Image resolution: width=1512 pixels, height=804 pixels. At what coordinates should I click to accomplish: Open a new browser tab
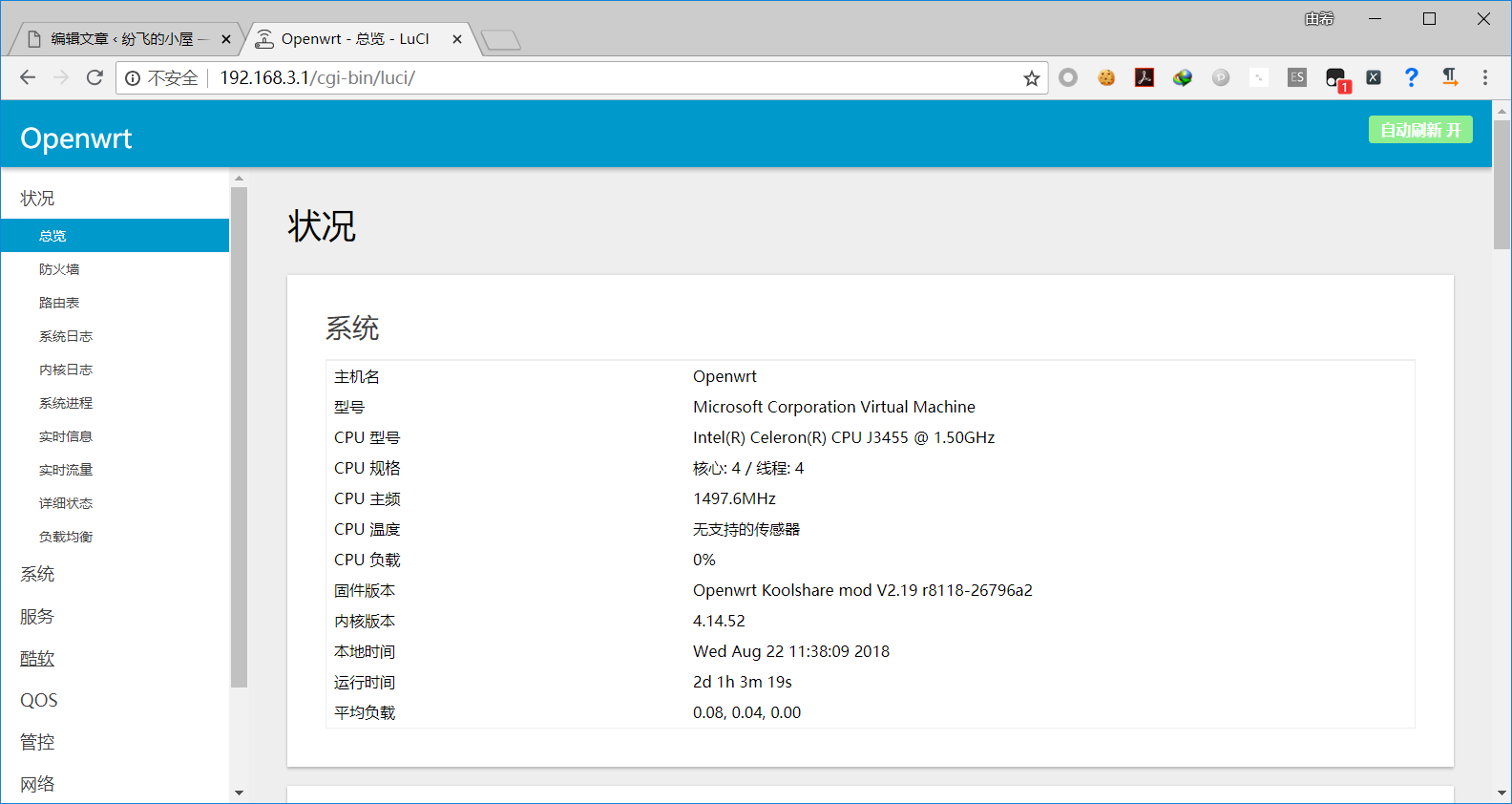click(501, 40)
